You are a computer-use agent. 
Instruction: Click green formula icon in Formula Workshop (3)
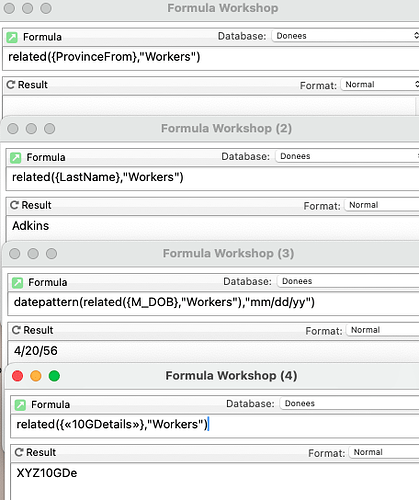17,283
